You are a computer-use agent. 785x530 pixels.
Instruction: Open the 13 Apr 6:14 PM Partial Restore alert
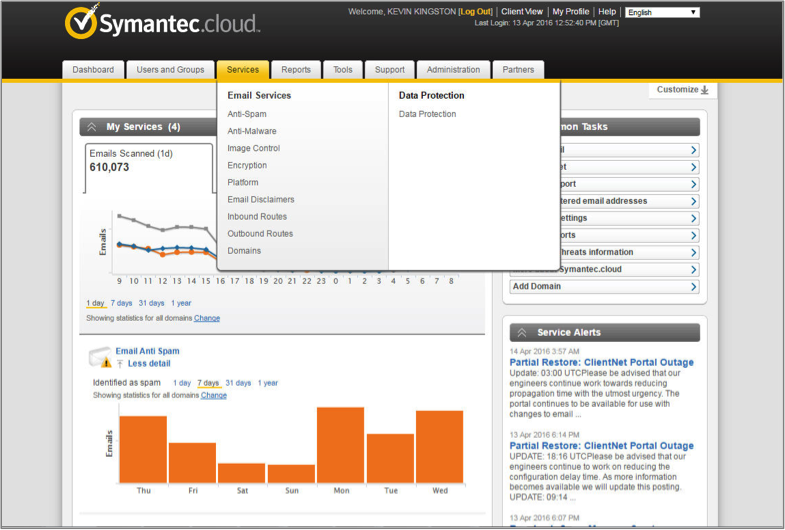[x=601, y=446]
